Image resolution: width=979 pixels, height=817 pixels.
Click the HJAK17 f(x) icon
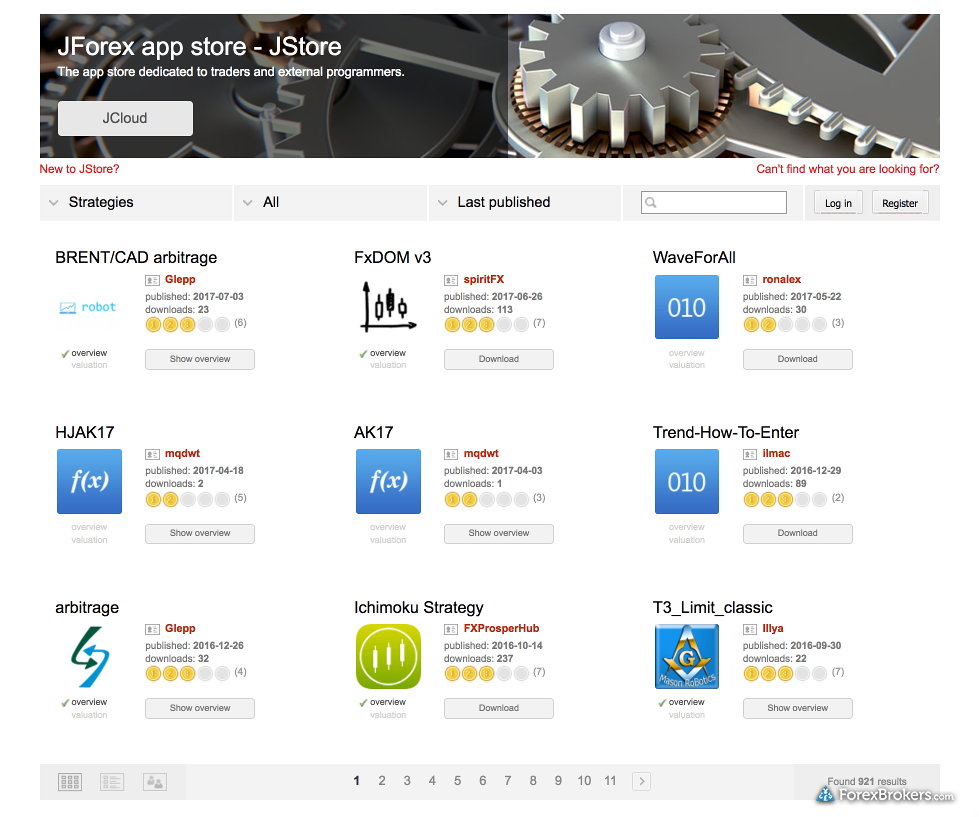pos(89,481)
